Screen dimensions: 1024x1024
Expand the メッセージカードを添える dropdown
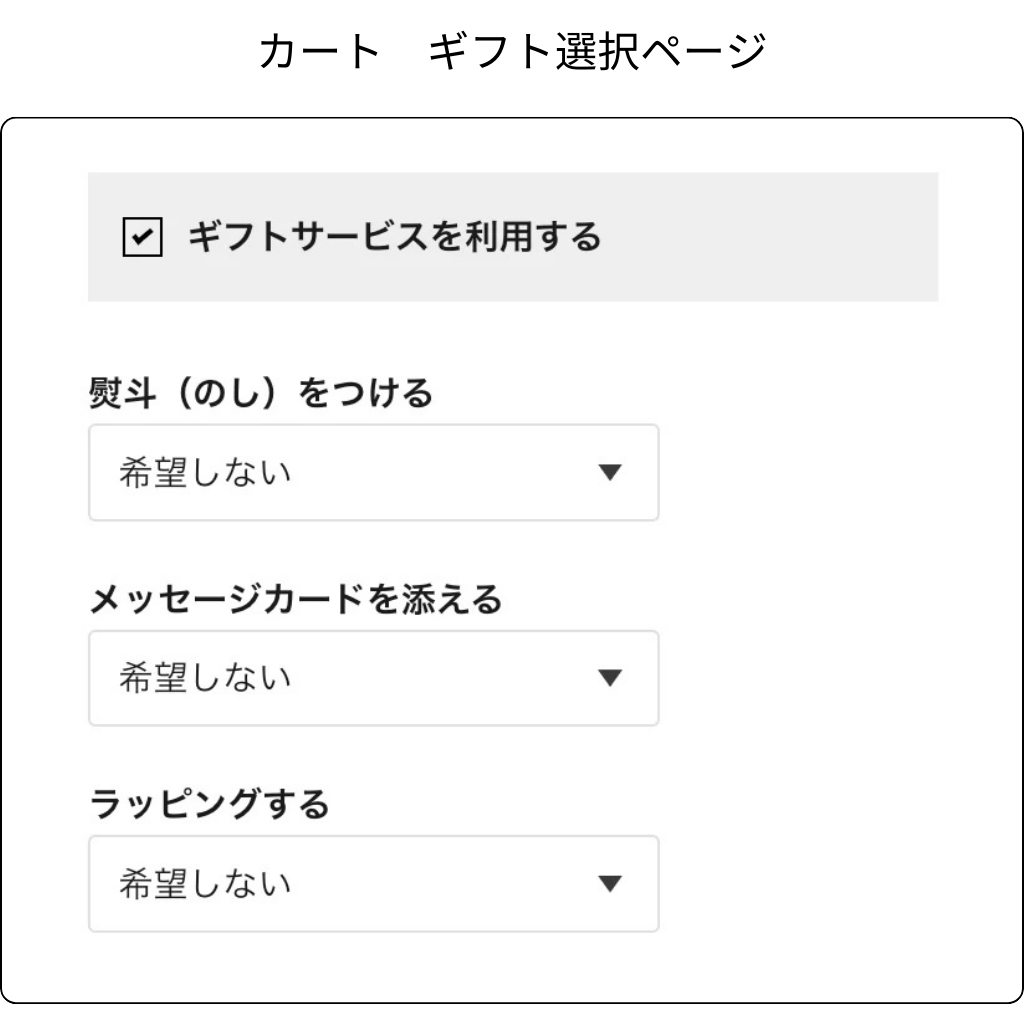click(373, 678)
